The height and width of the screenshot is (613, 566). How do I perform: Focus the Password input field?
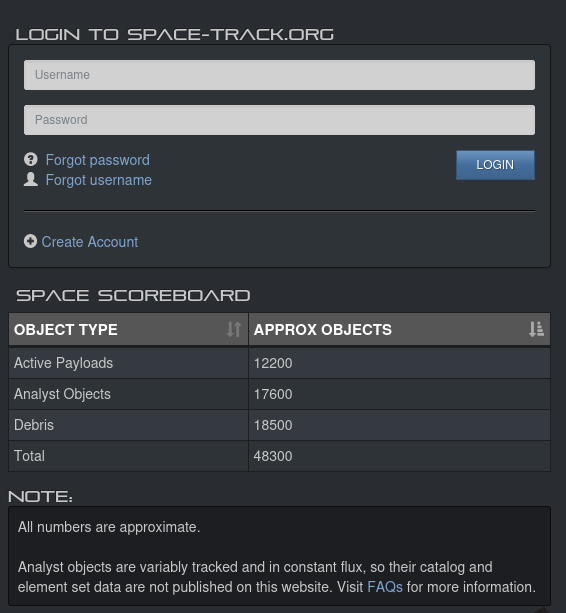coord(279,120)
